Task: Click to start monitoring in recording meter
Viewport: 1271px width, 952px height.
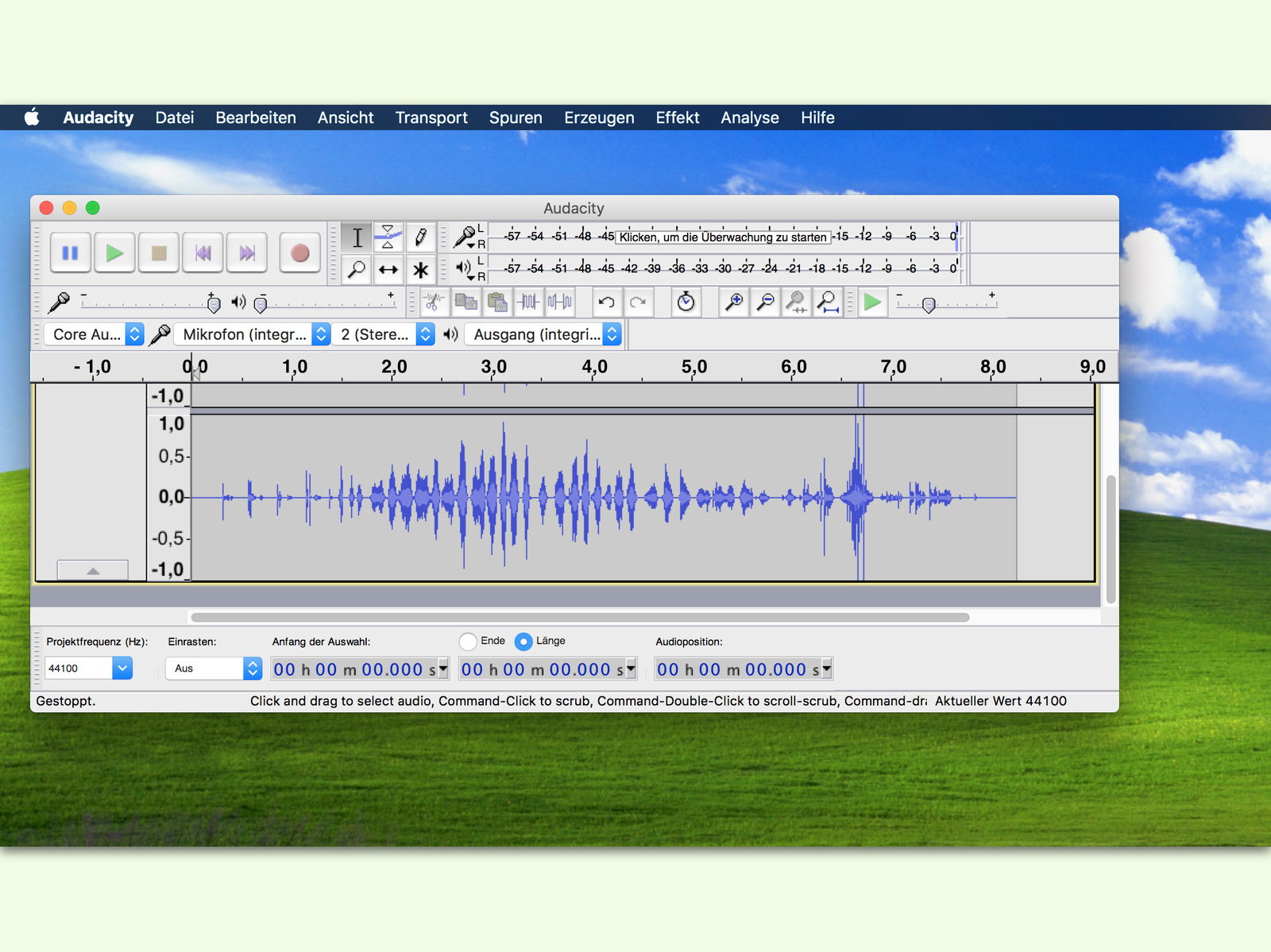Action: (x=723, y=237)
